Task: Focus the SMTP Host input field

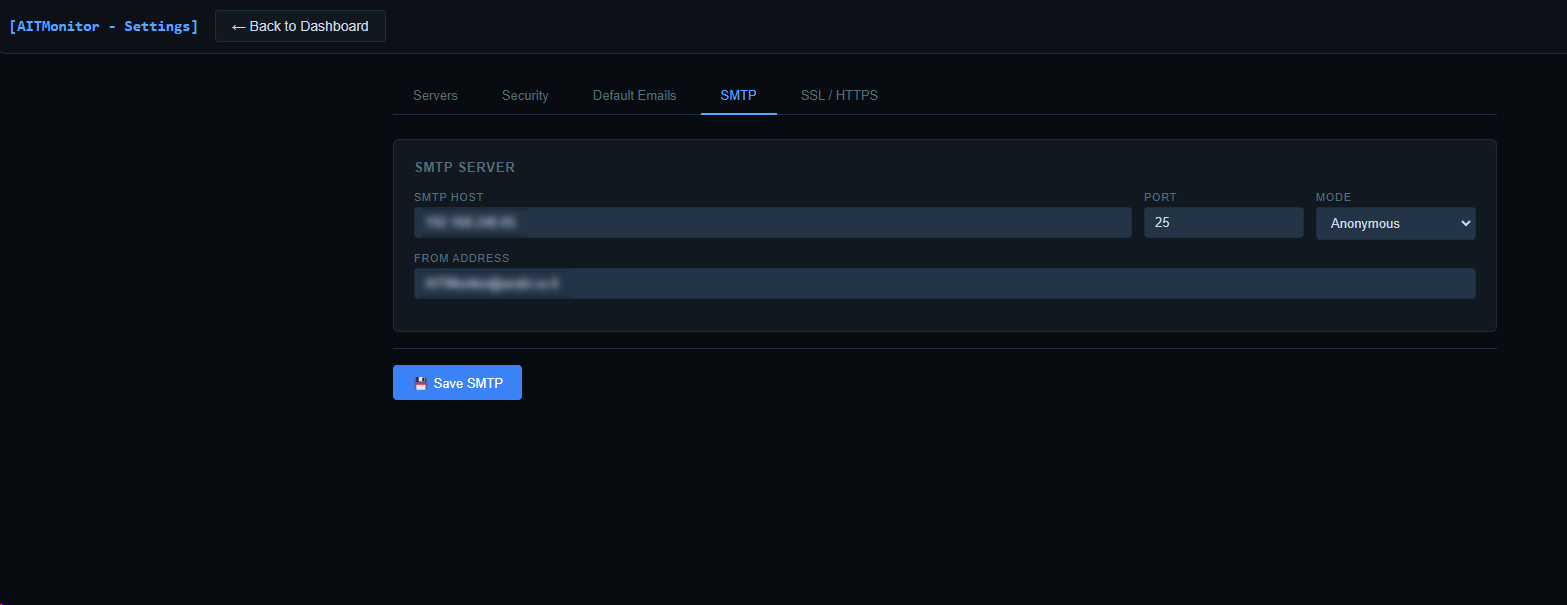Action: pyautogui.click(x=772, y=223)
